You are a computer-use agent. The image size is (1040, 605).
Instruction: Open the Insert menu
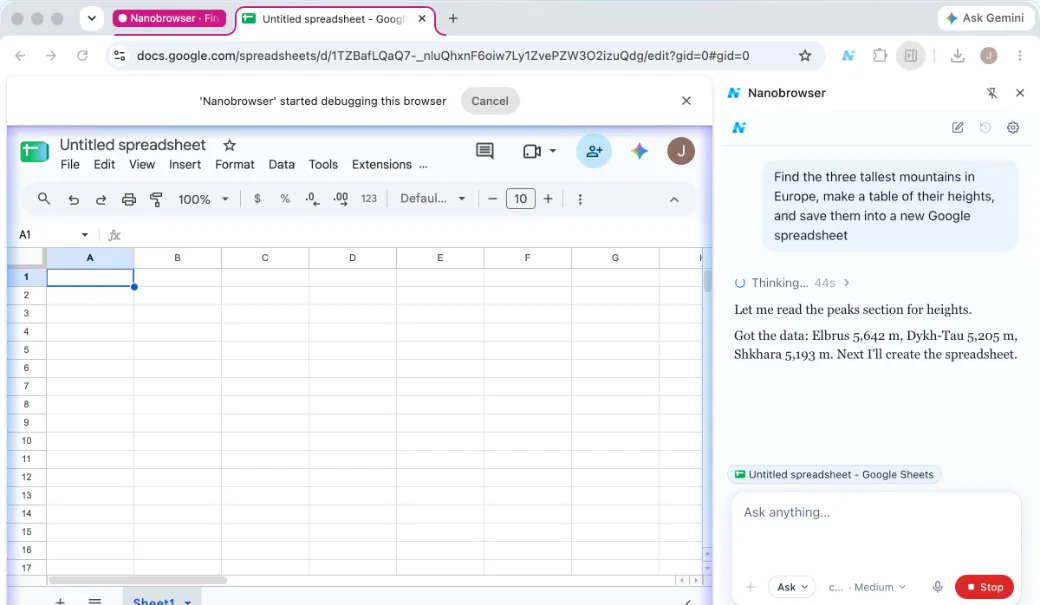(x=184, y=165)
